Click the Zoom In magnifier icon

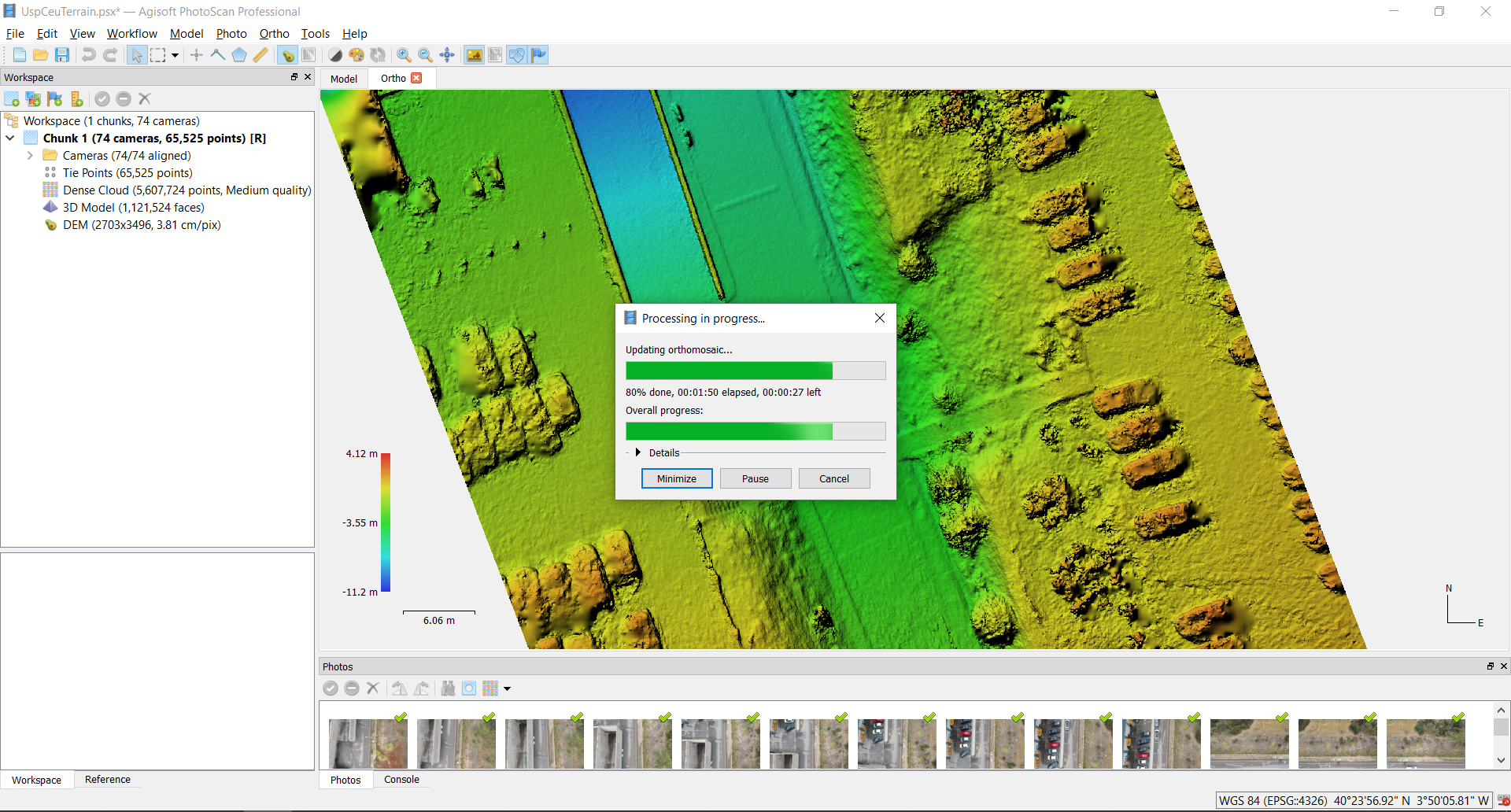coord(404,55)
